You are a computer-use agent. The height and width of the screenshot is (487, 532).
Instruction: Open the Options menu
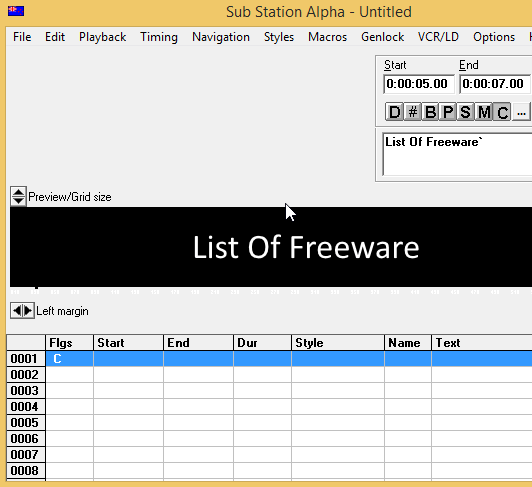coord(494,37)
